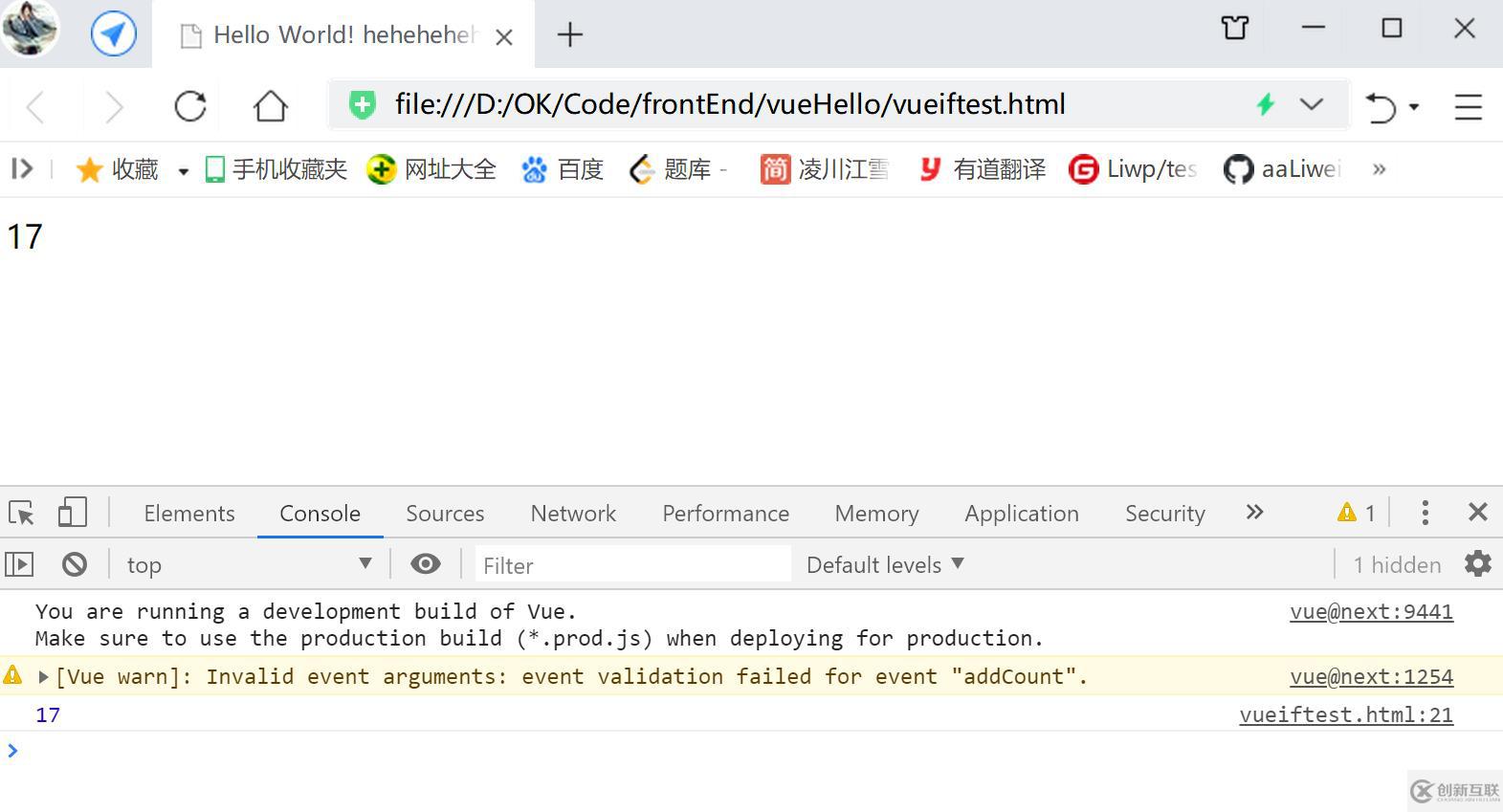Open the 凌川江雪 bookmark
The height and width of the screenshot is (812, 1503).
point(825,169)
